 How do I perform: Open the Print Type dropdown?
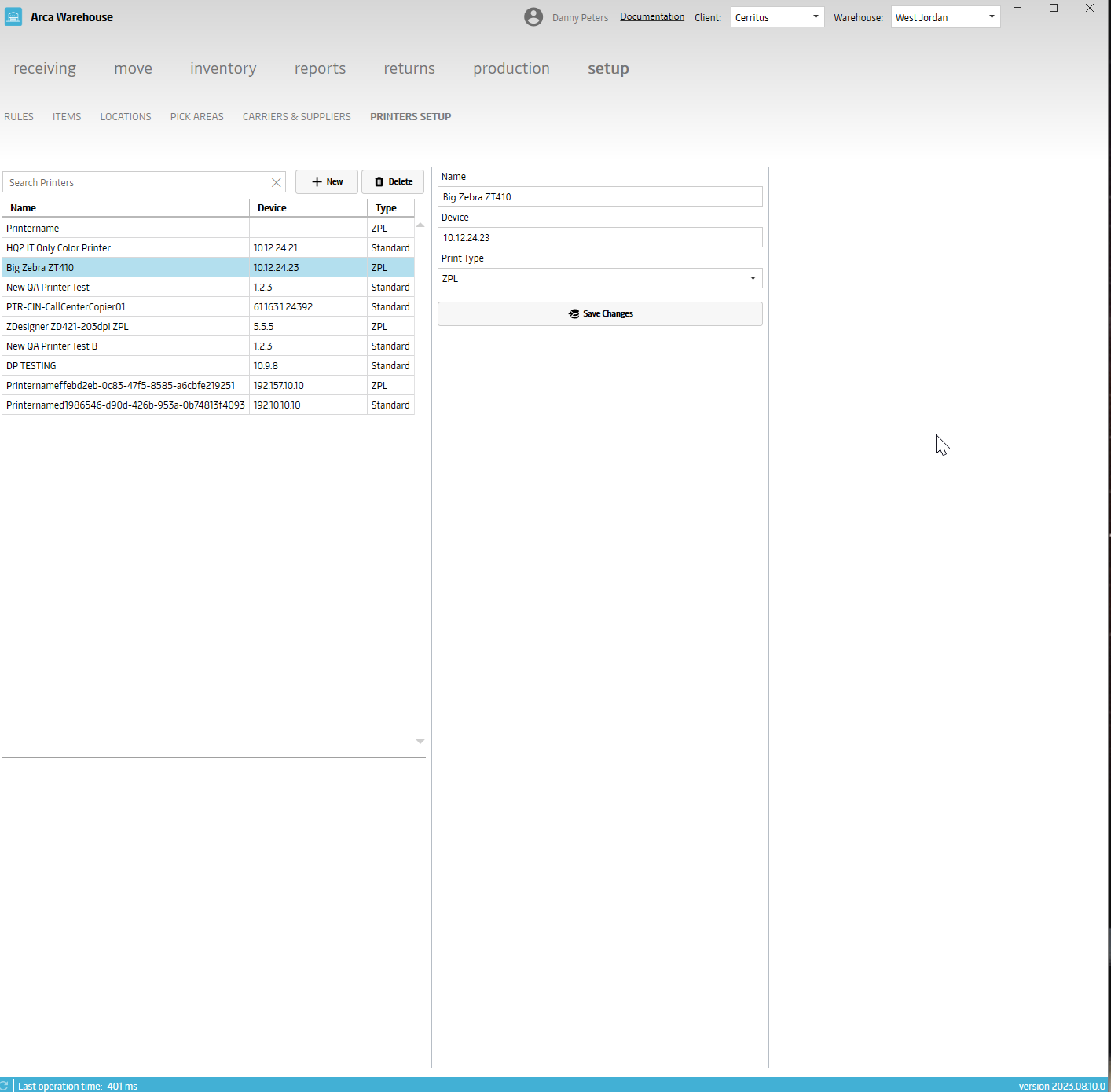[x=599, y=278]
